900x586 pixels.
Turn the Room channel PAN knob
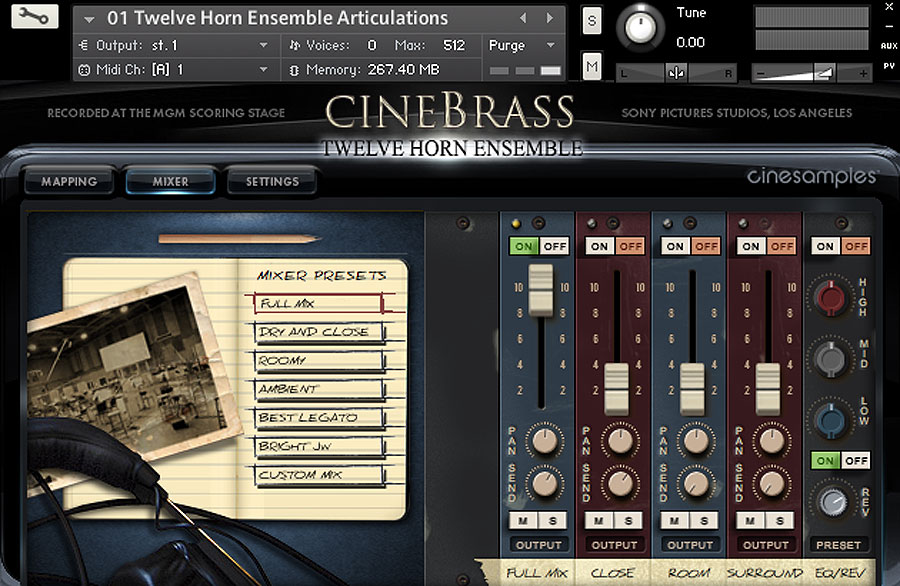(696, 440)
